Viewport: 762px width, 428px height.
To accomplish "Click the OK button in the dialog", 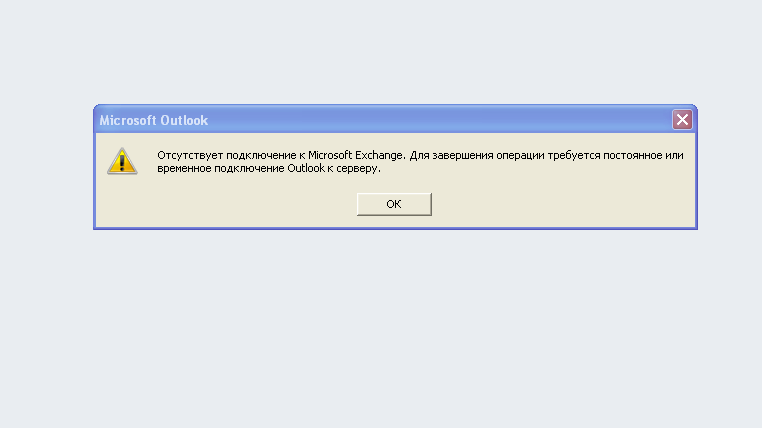I will [x=394, y=204].
